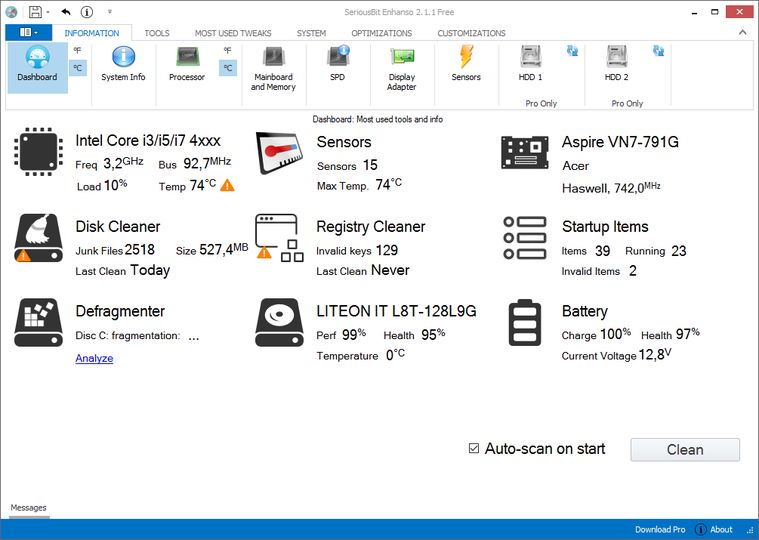Viewport: 759px width, 540px height.
Task: Open the MOST USED TWEAKS tab
Action: point(233,33)
